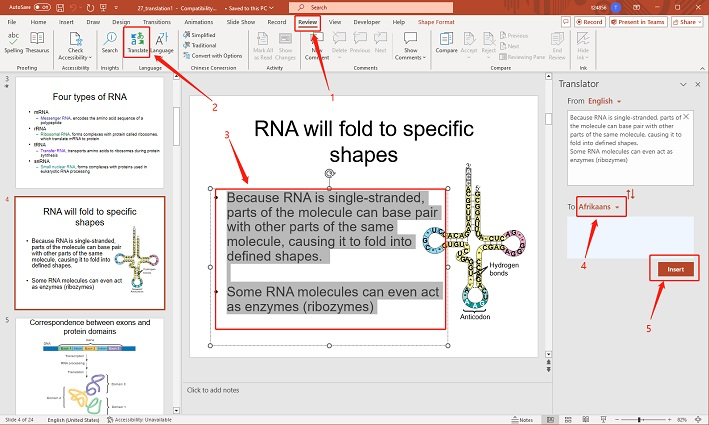This screenshot has width=709, height=425.
Task: Open Show Comments menu
Action: pyautogui.click(x=410, y=46)
